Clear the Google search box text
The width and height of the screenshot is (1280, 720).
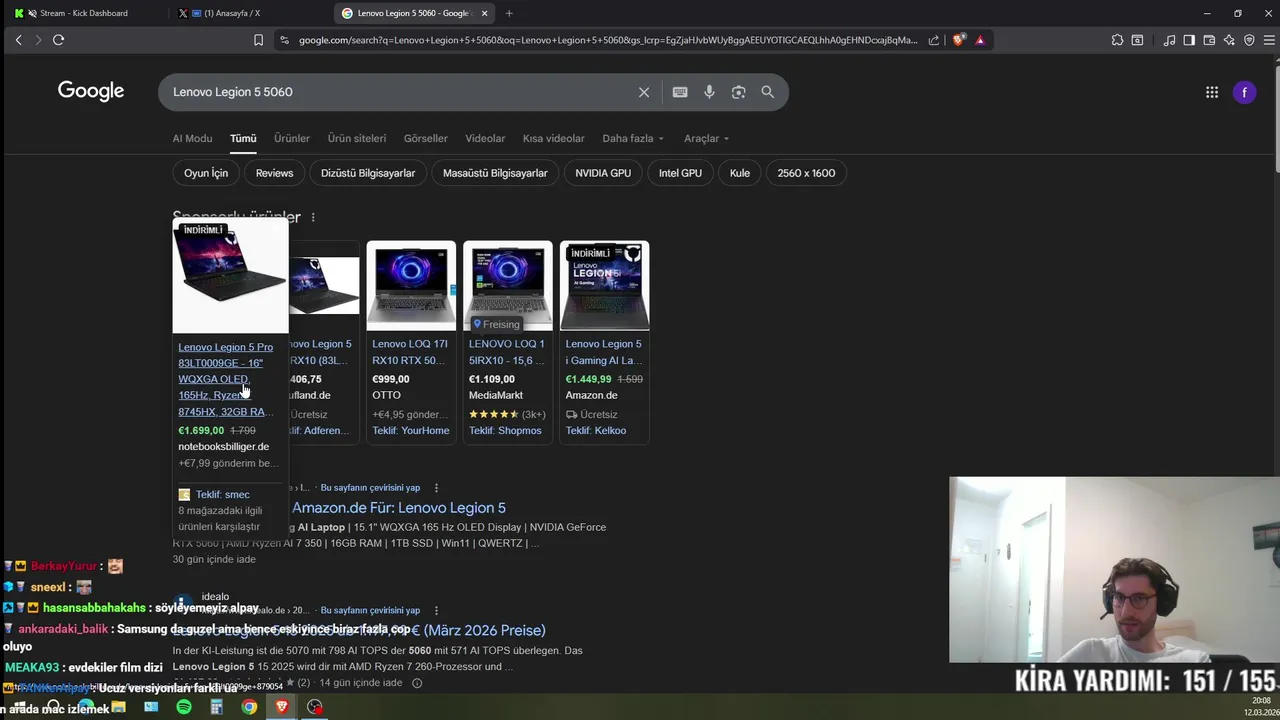644,92
